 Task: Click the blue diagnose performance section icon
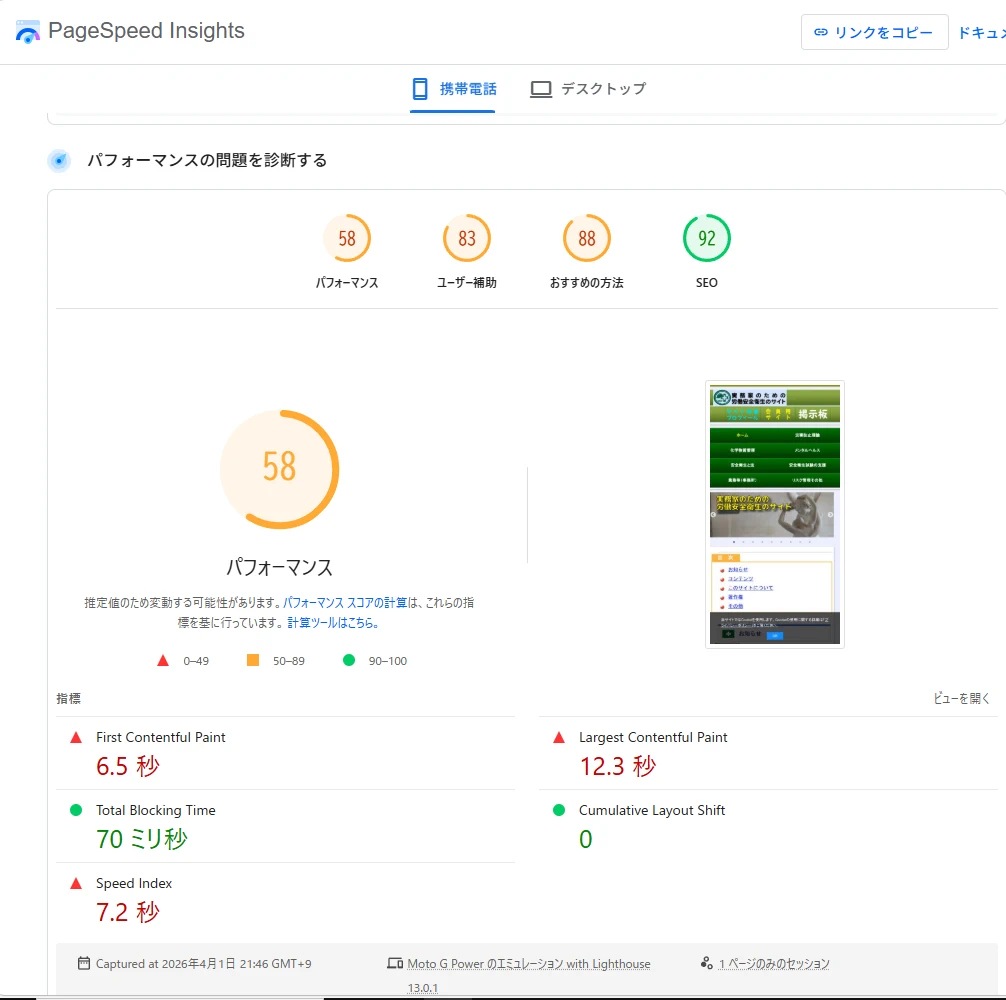59,160
